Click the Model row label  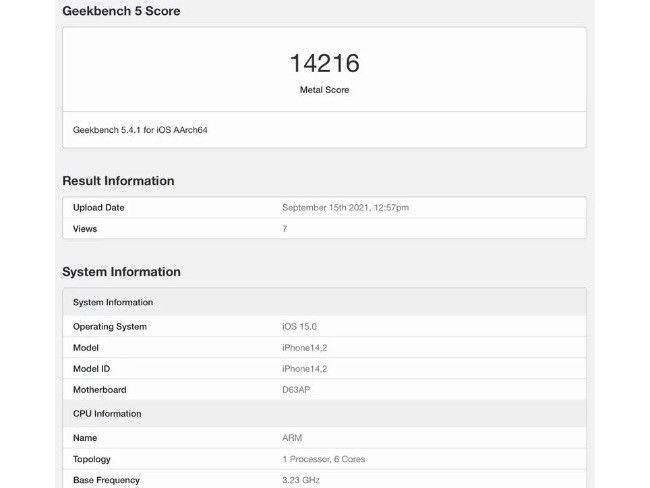click(86, 348)
